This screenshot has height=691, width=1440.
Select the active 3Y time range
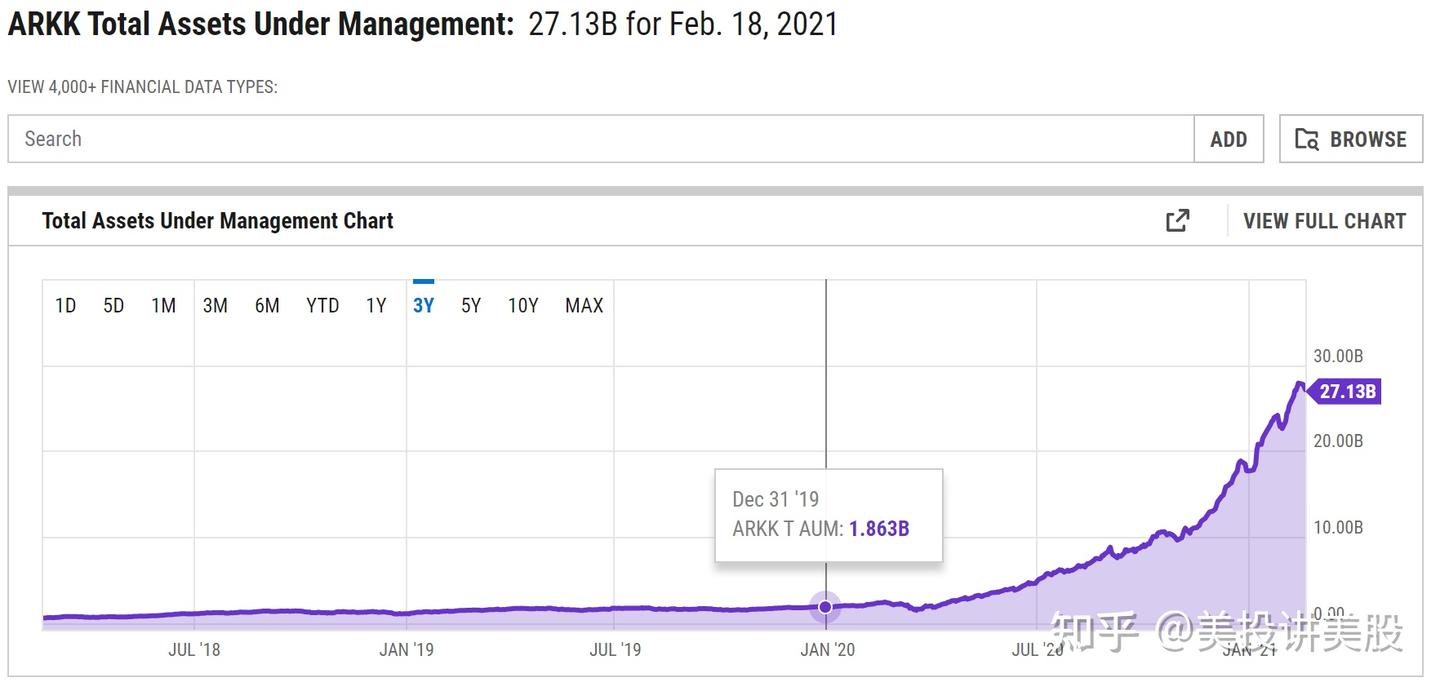(x=424, y=306)
